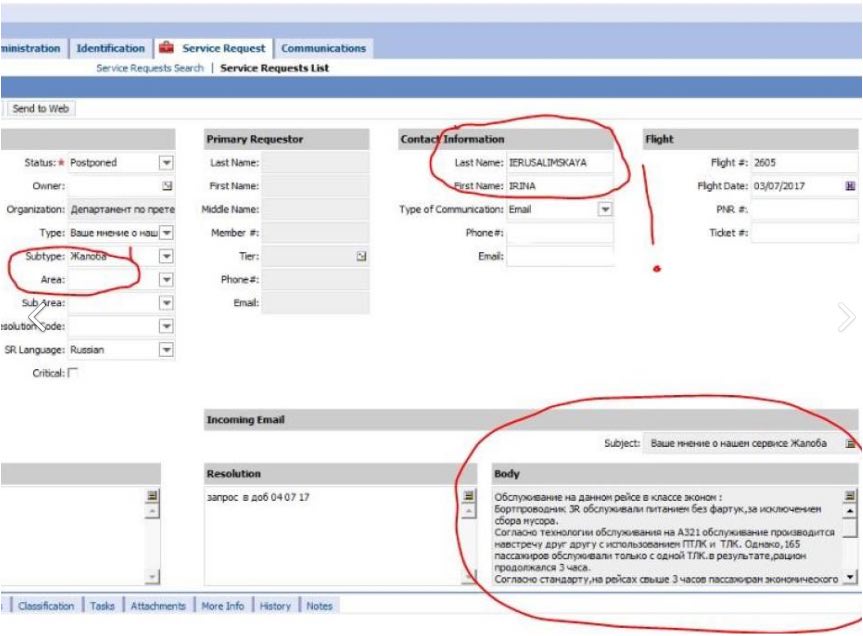Click the Primary Requestor Last Name field
Image resolution: width=863 pixels, height=636 pixels.
(315, 162)
